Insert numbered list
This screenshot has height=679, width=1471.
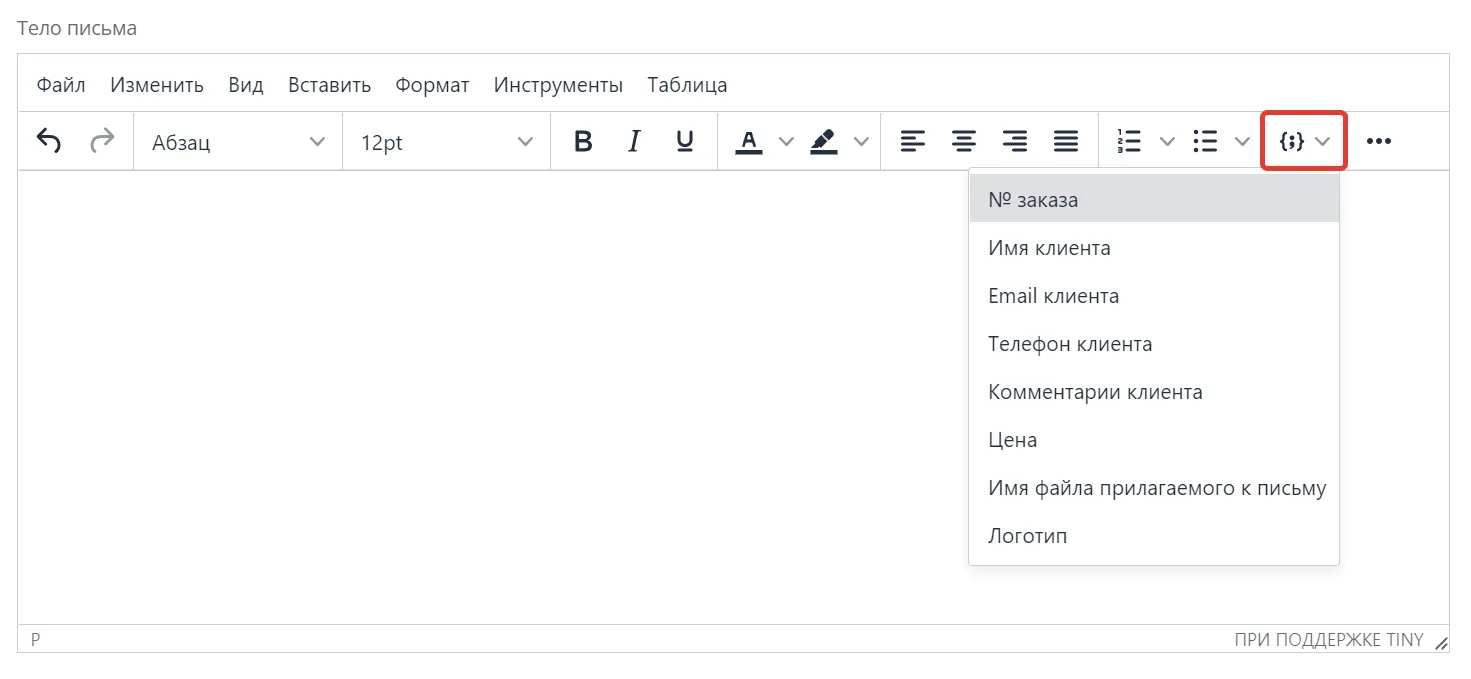pos(1130,141)
